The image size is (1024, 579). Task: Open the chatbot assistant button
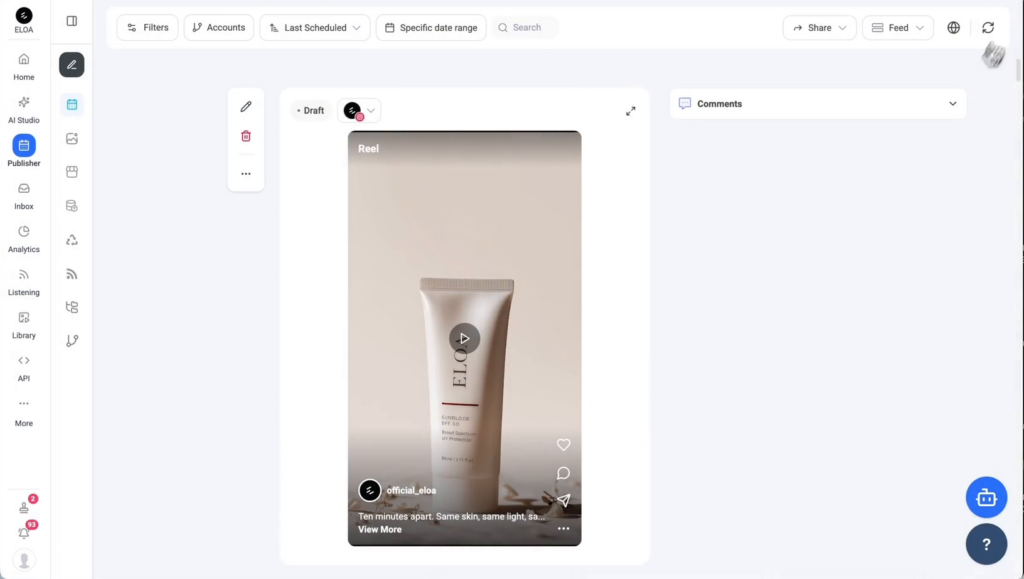[986, 497]
